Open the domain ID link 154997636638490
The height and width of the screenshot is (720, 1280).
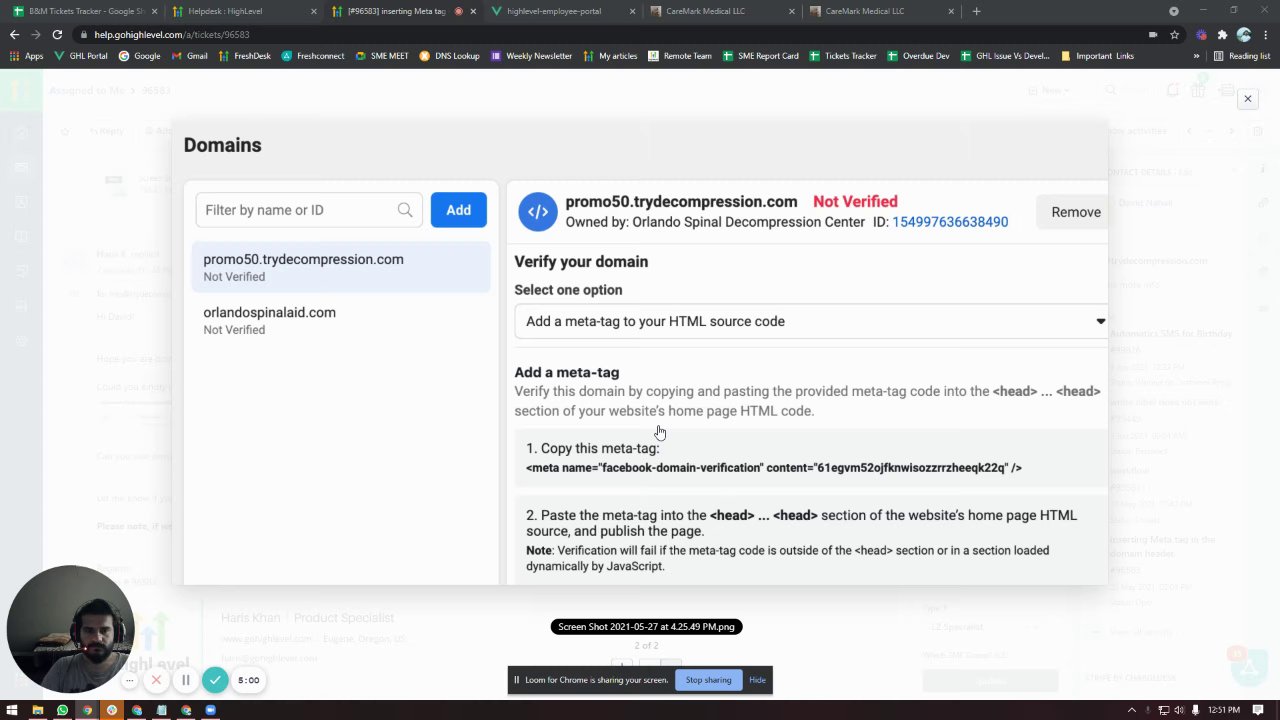point(950,222)
